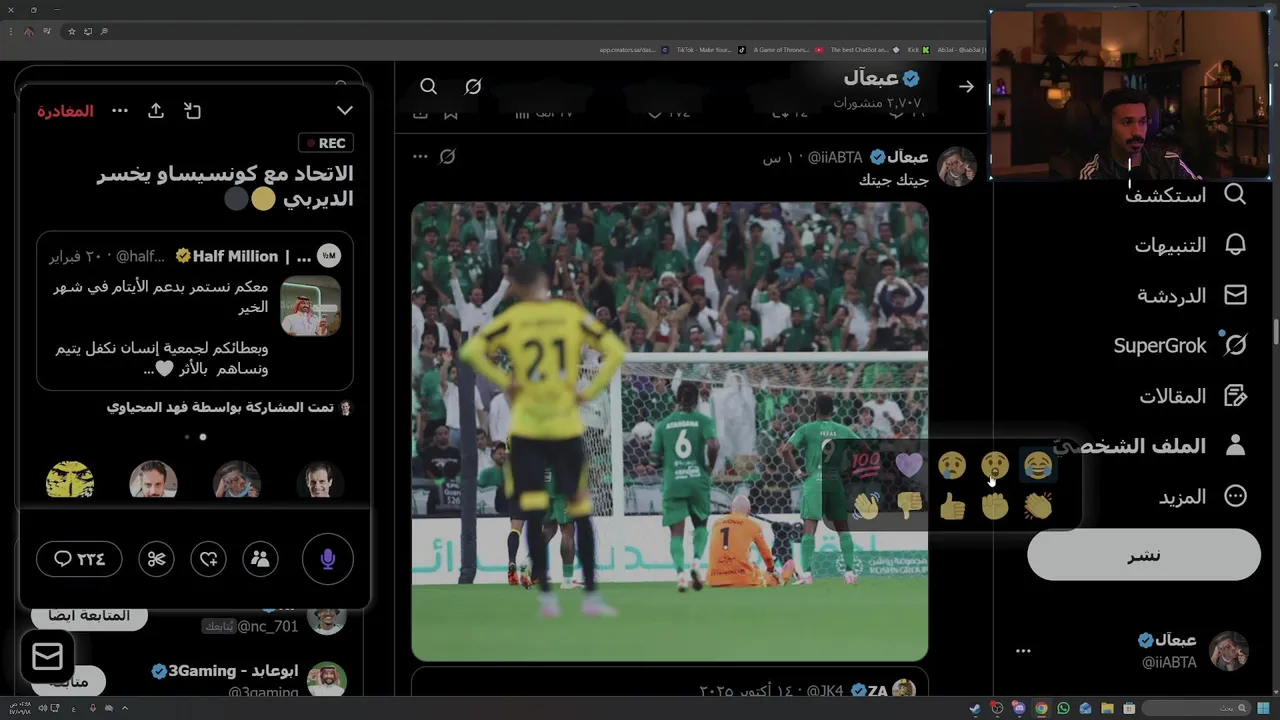Bookmark the page with star icon
The height and width of the screenshot is (720, 1280).
point(71,32)
